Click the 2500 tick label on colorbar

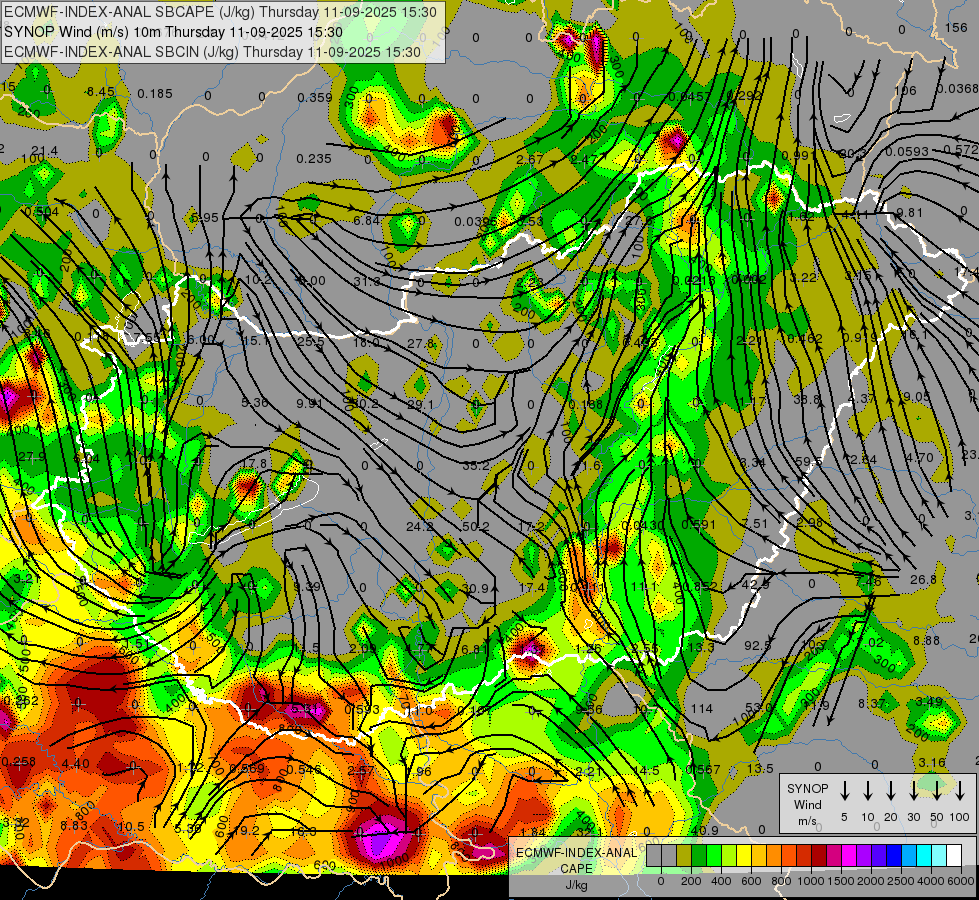[x=901, y=881]
